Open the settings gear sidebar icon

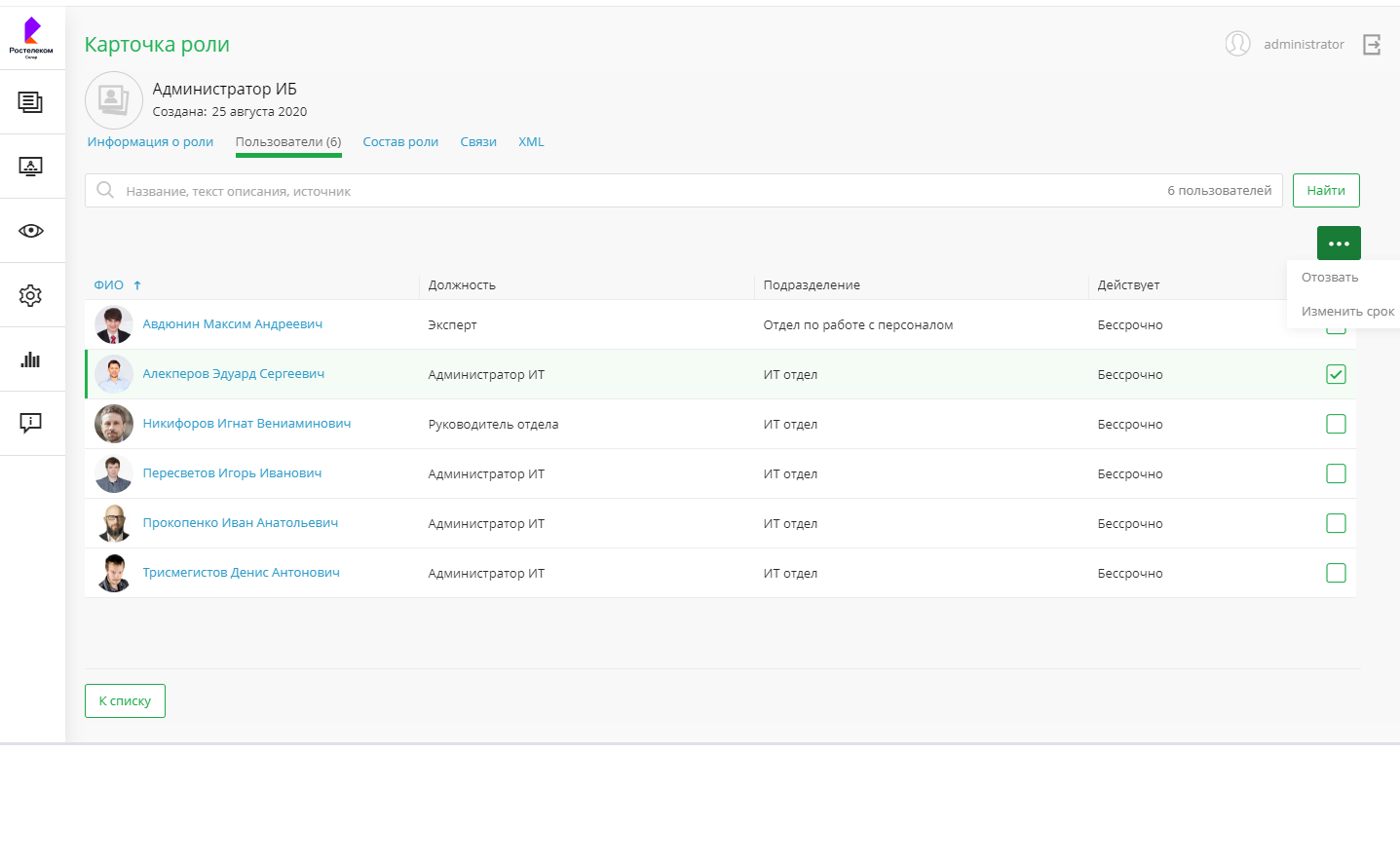(31, 295)
